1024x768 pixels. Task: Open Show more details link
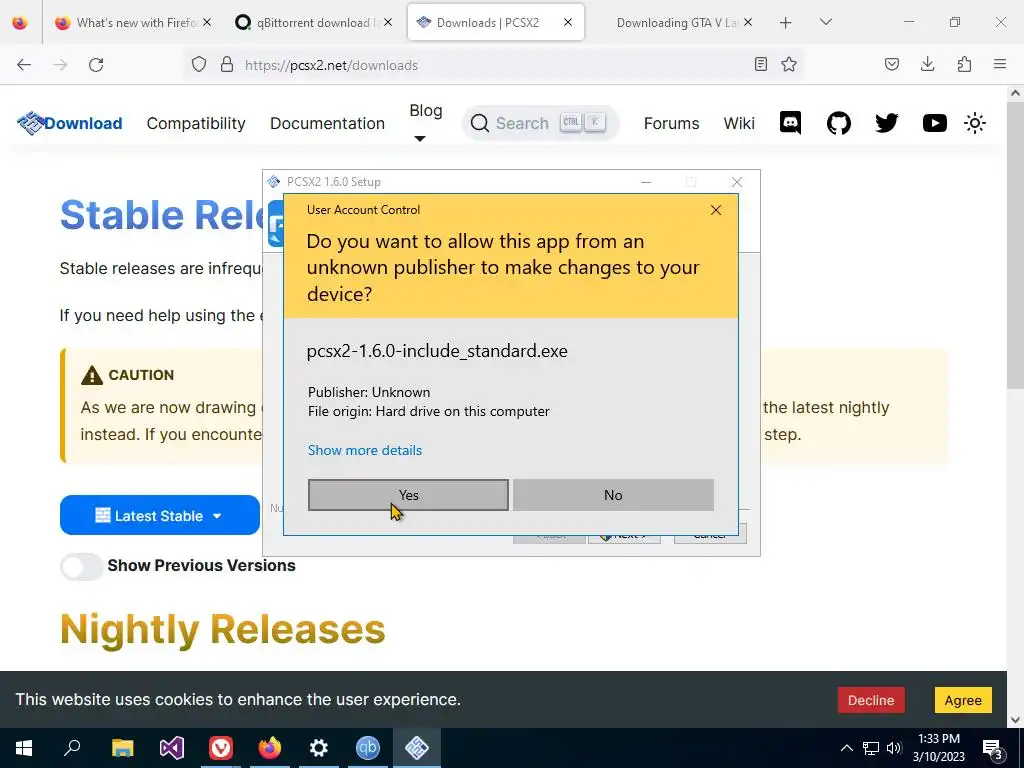pos(364,450)
